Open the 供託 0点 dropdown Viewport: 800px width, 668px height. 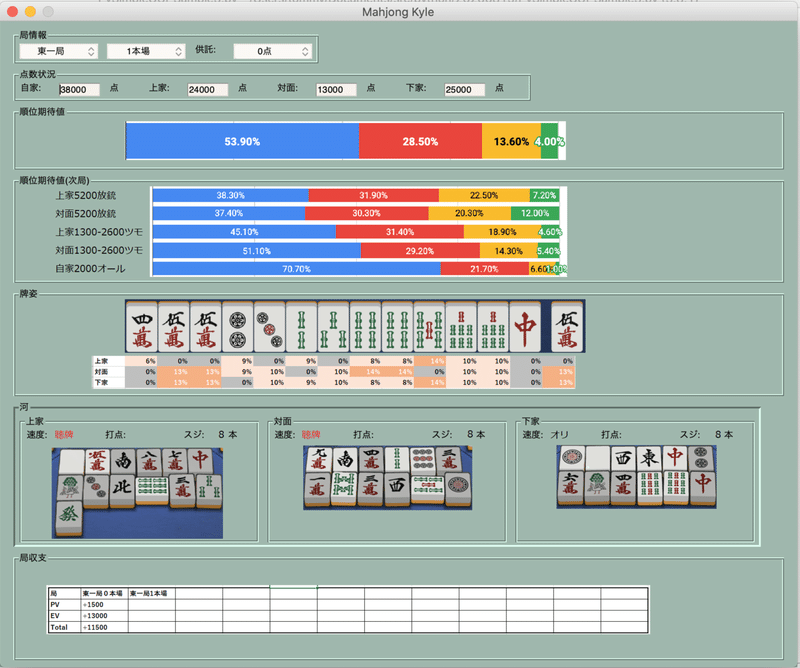(x=272, y=51)
